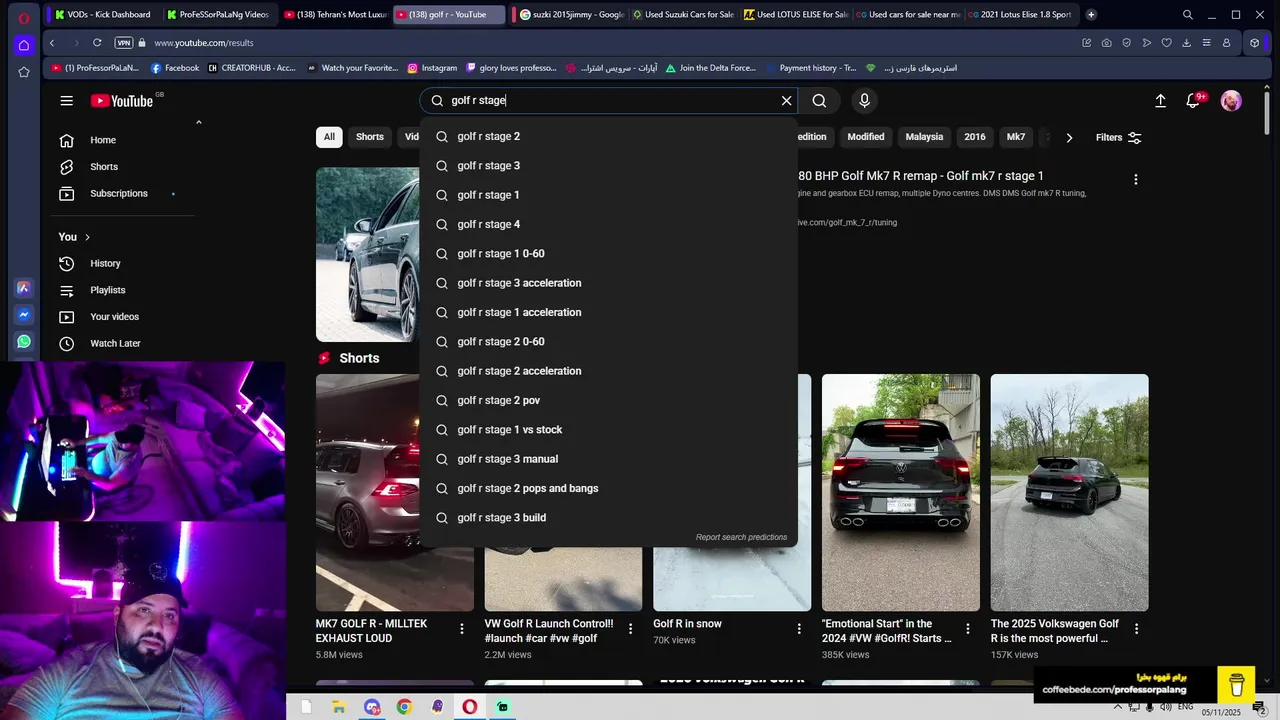
Task: Switch to Used LOTUS ELISE for Sale tab
Action: [796, 15]
